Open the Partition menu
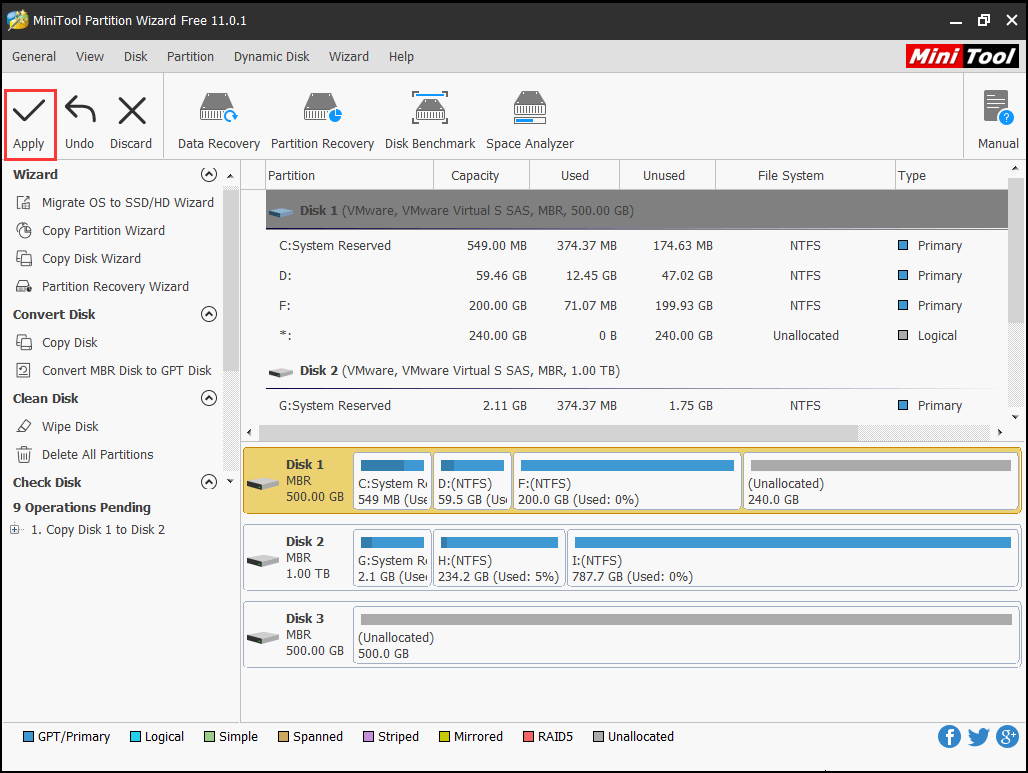 pyautogui.click(x=190, y=57)
